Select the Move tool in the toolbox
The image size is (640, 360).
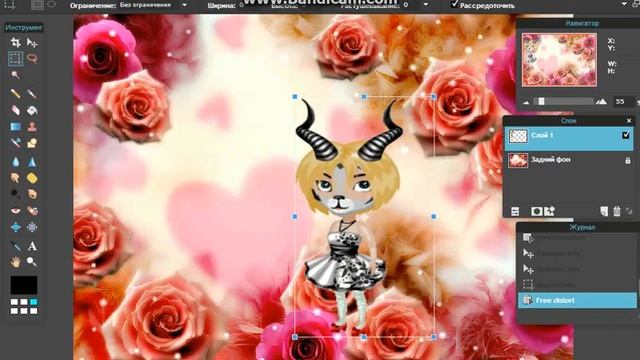32,42
